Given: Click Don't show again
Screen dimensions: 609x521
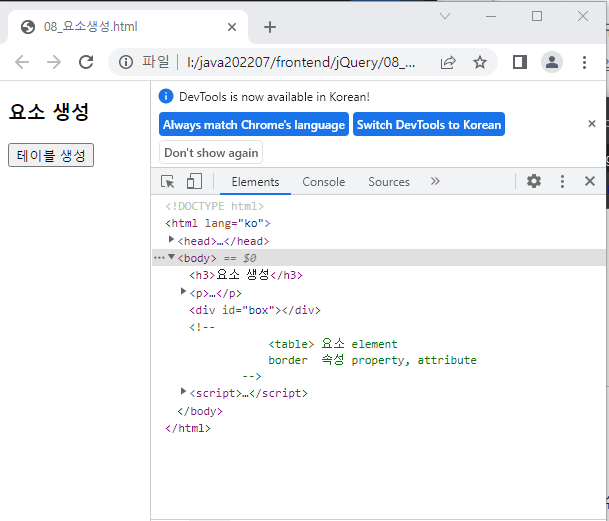Looking at the screenshot, I should pyautogui.click(x=211, y=153).
